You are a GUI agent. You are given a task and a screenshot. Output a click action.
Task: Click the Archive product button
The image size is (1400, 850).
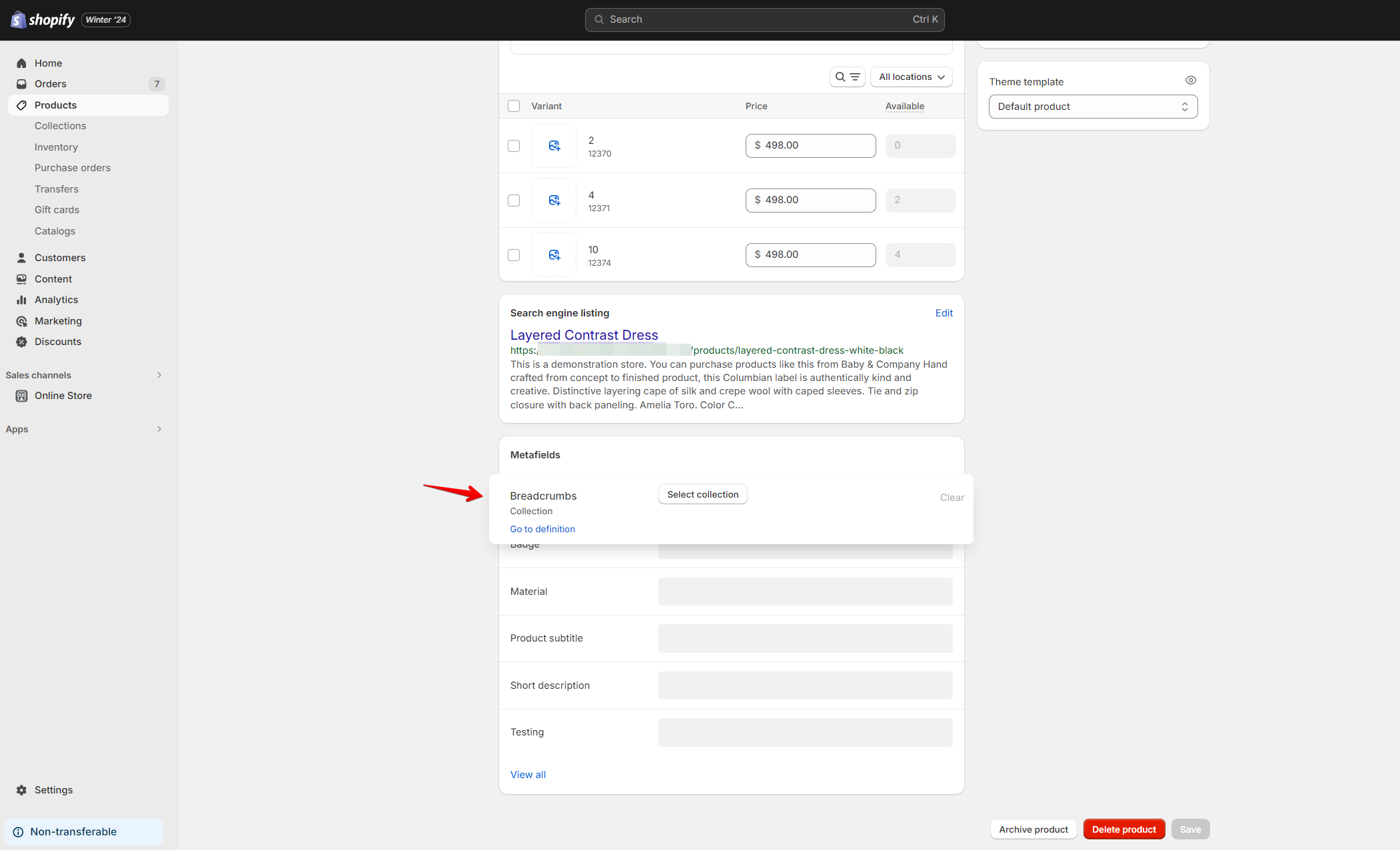click(x=1033, y=829)
